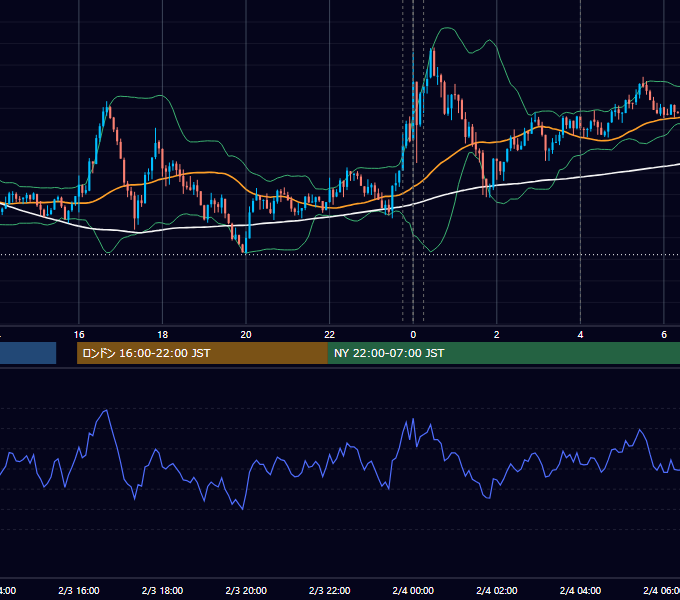
Task: Click hour label 22 on upper time axis
Action: click(x=330, y=335)
